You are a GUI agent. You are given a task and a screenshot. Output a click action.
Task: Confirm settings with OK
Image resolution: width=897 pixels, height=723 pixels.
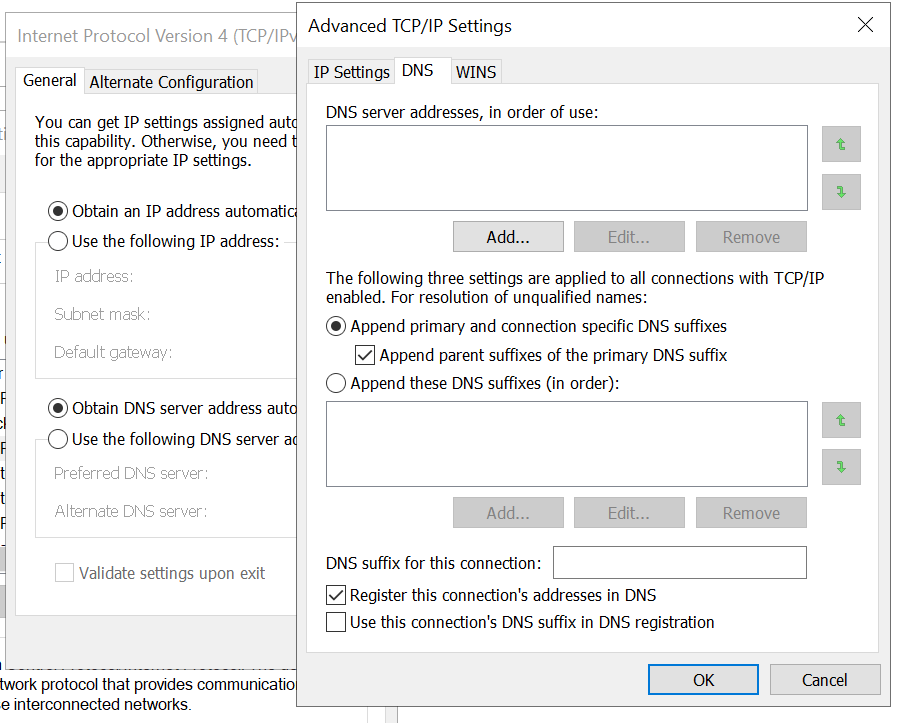point(703,679)
